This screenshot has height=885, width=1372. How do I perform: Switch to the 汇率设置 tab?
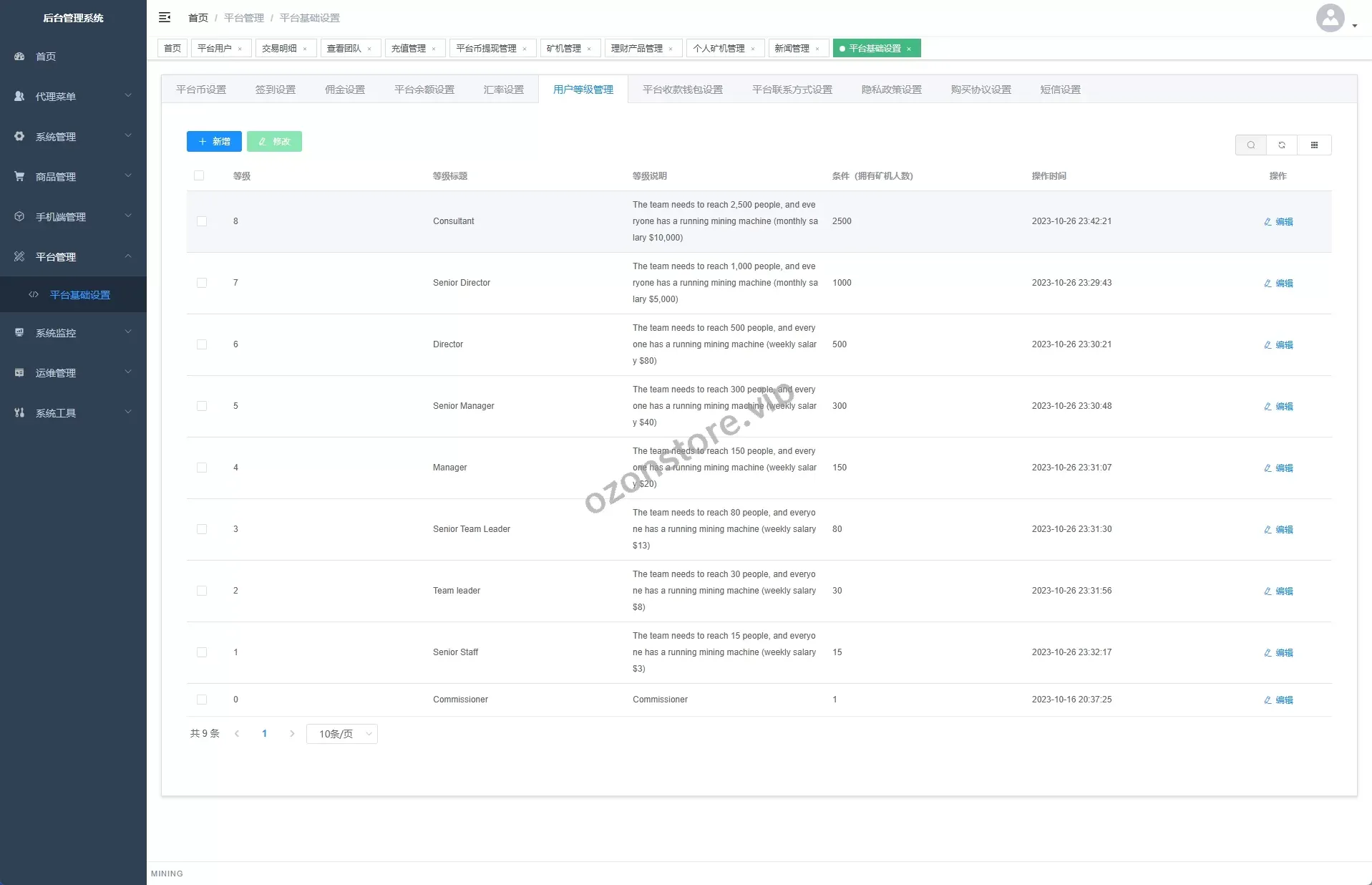503,90
